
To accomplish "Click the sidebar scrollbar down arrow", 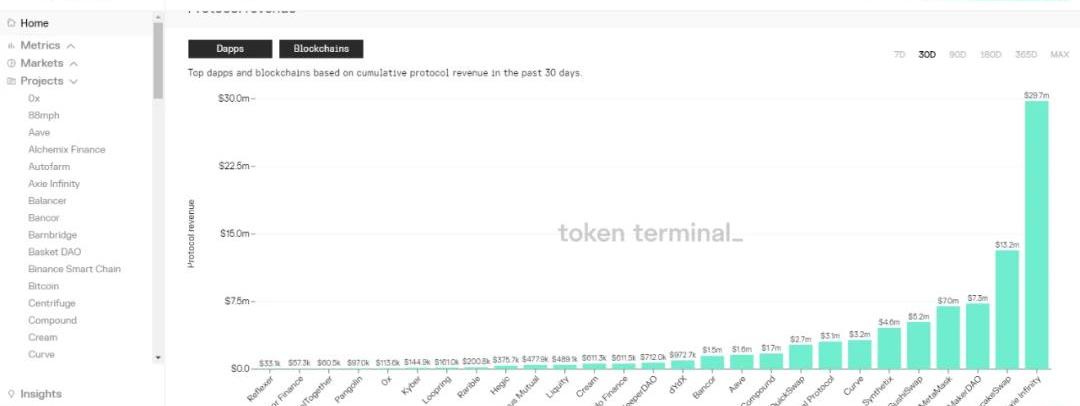I will point(158,357).
